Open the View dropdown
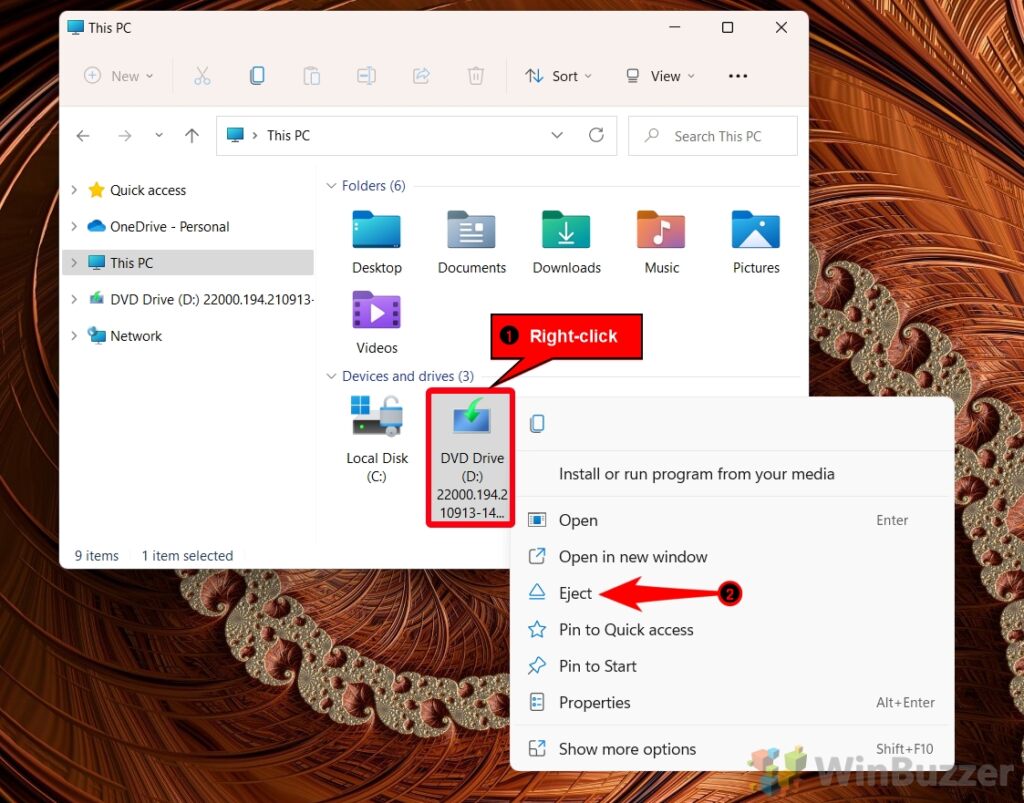 click(659, 75)
